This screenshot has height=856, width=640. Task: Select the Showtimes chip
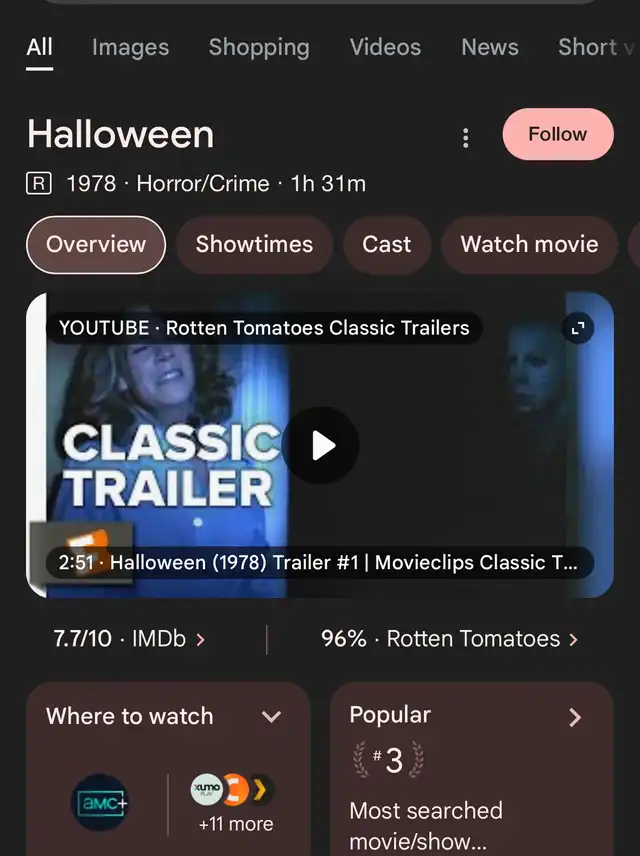[254, 245]
